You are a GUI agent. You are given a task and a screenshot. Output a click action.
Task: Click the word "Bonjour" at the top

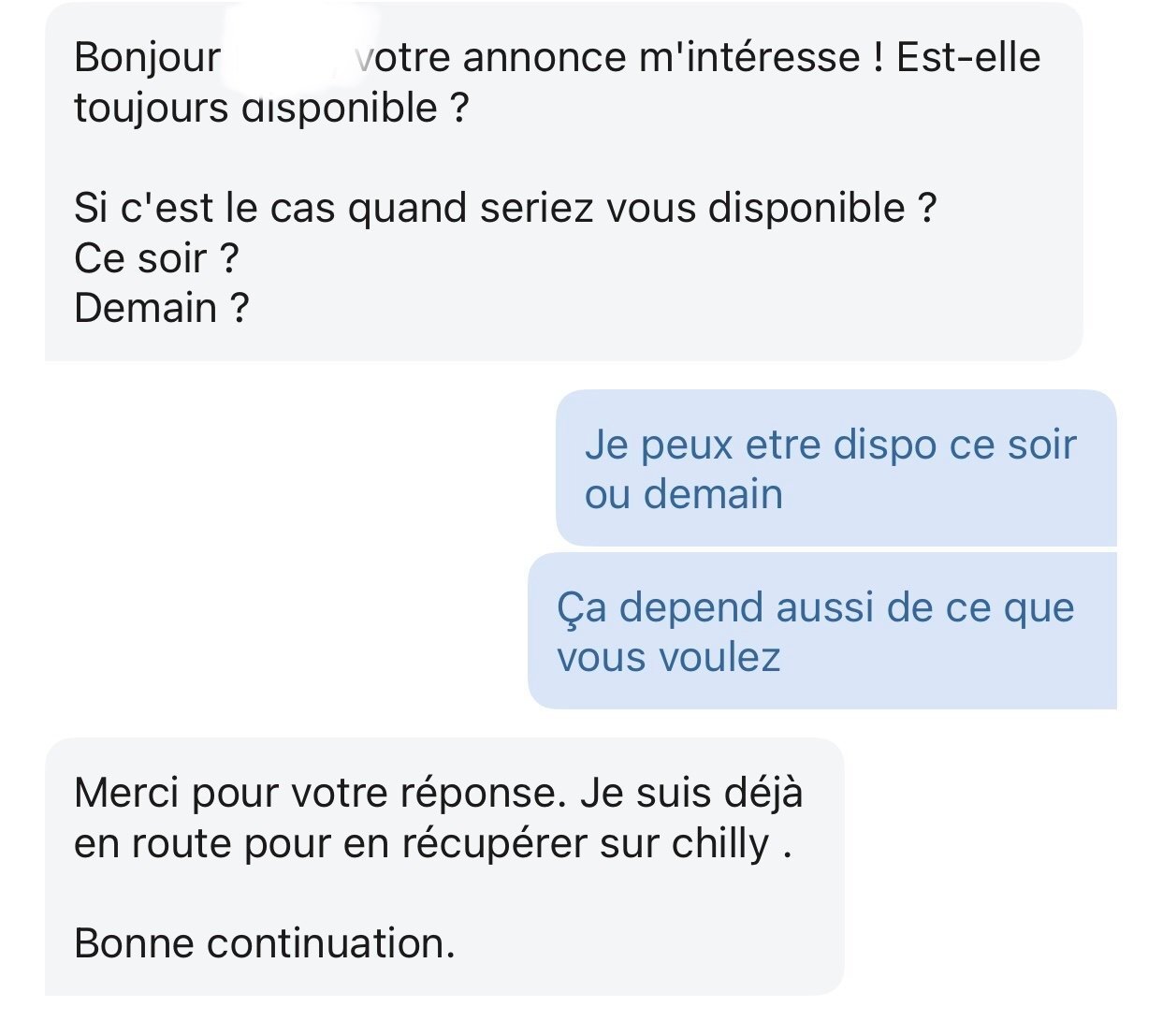(147, 57)
